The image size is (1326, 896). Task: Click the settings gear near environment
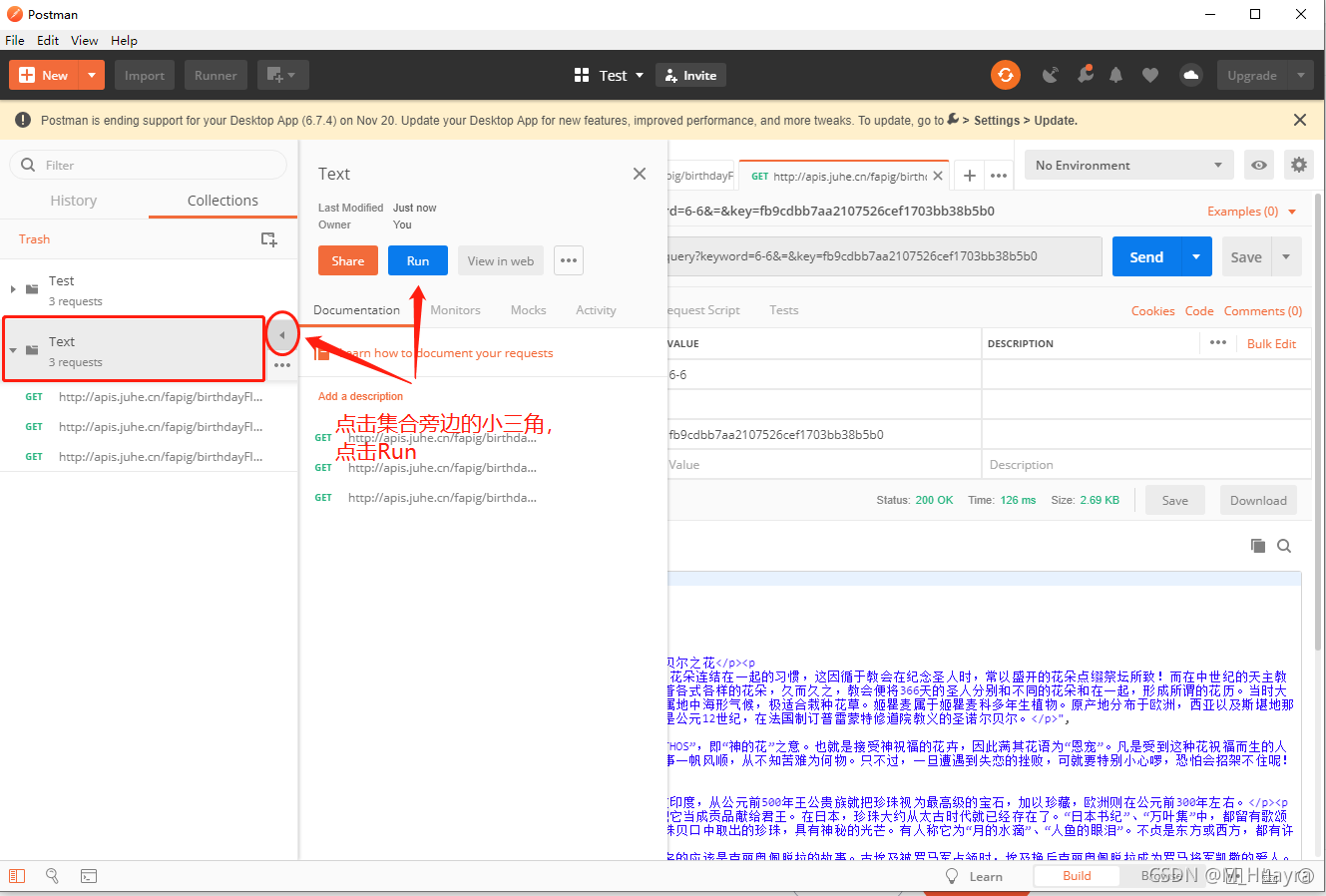pyautogui.click(x=1298, y=166)
